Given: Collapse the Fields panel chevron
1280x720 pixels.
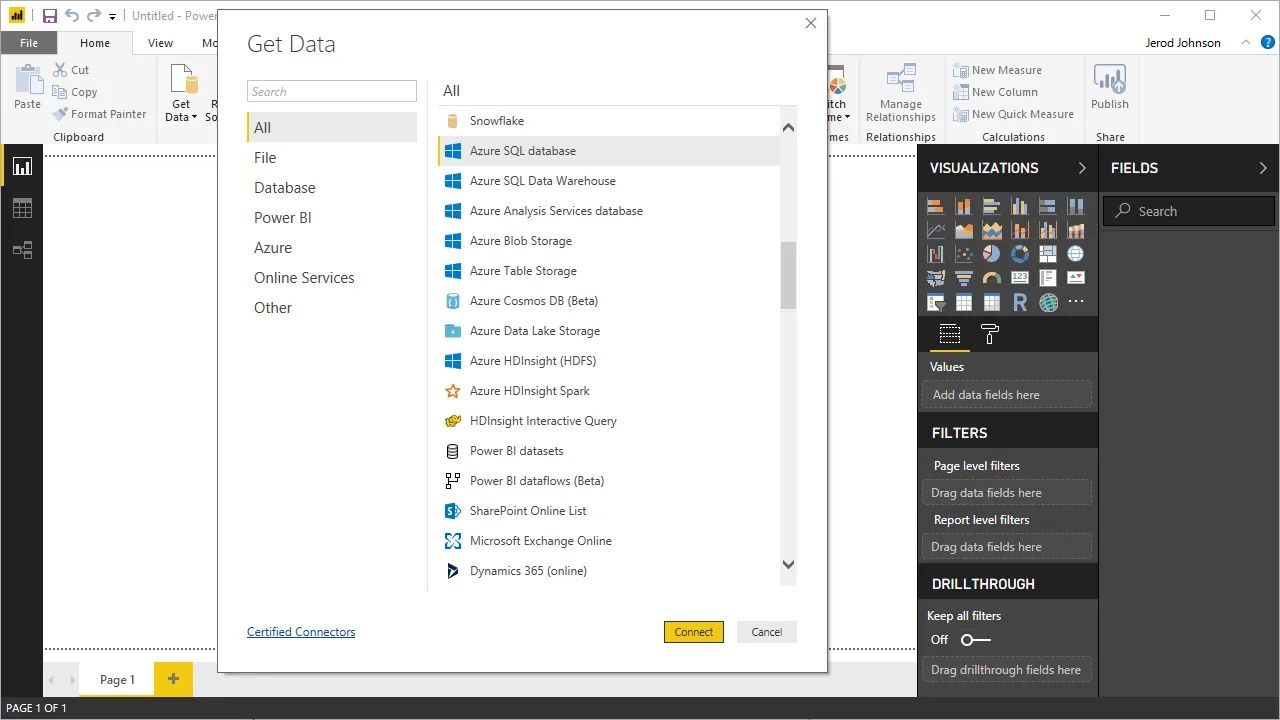Looking at the screenshot, I should [1262, 168].
